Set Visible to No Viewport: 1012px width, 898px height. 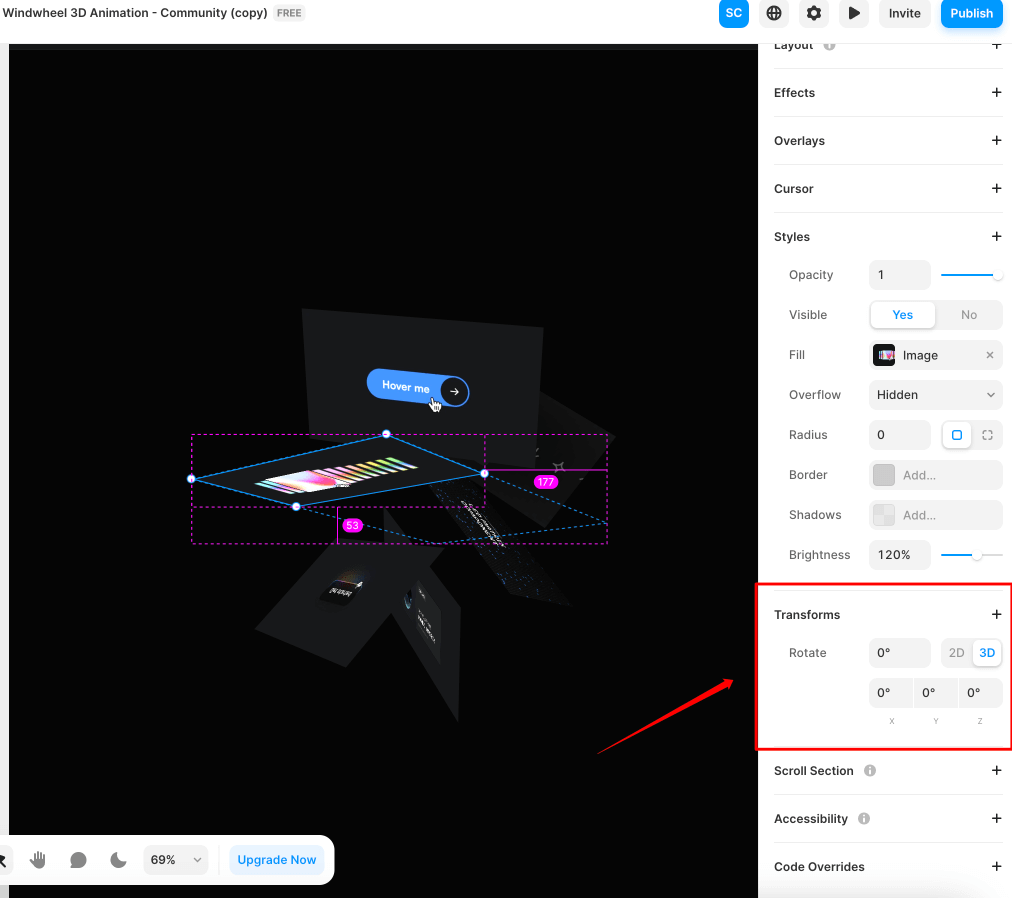(x=968, y=315)
